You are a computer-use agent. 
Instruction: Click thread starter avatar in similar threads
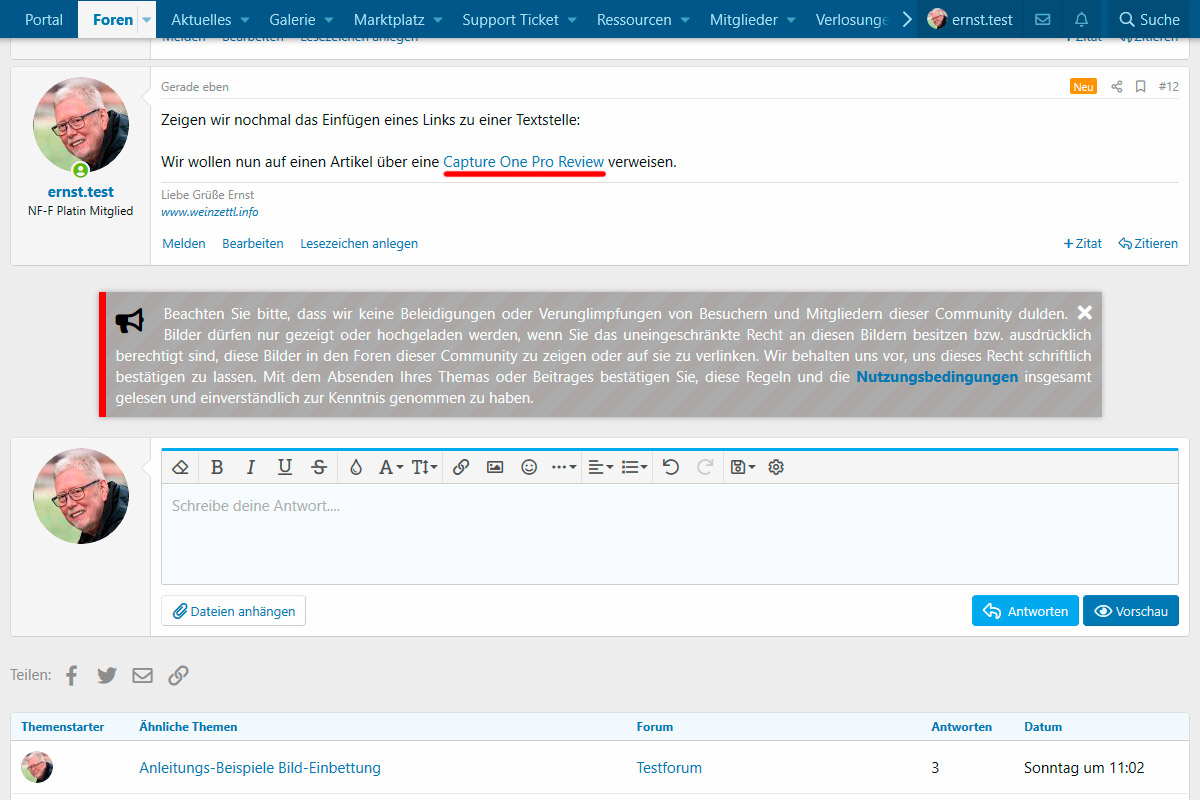37,767
